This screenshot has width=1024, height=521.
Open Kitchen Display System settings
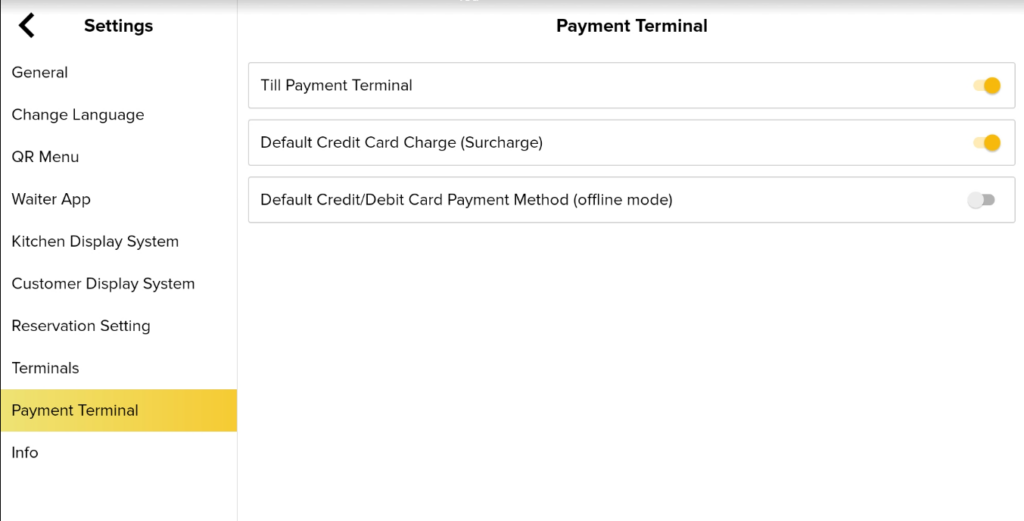click(95, 242)
